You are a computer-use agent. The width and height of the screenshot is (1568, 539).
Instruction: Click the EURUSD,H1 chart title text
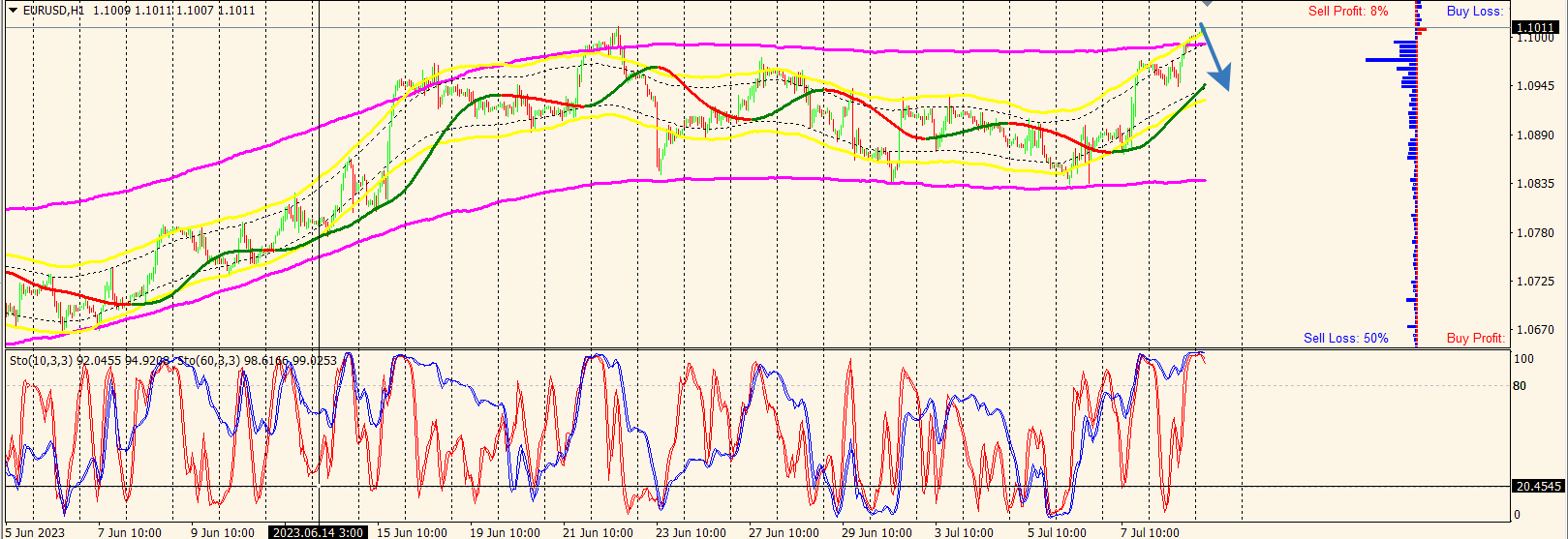[x=52, y=11]
